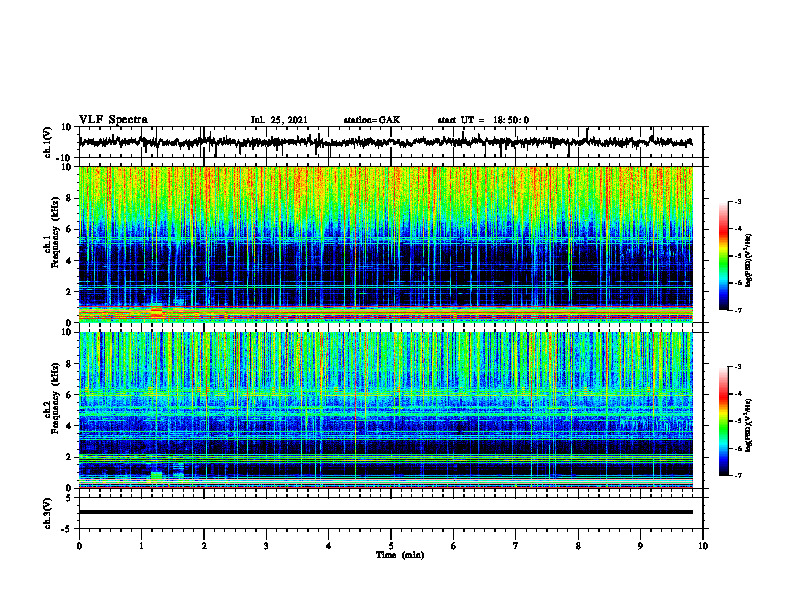Screen dimensions: 792x612
Task: Click the "10" tick label on the time axis
Action: click(703, 546)
